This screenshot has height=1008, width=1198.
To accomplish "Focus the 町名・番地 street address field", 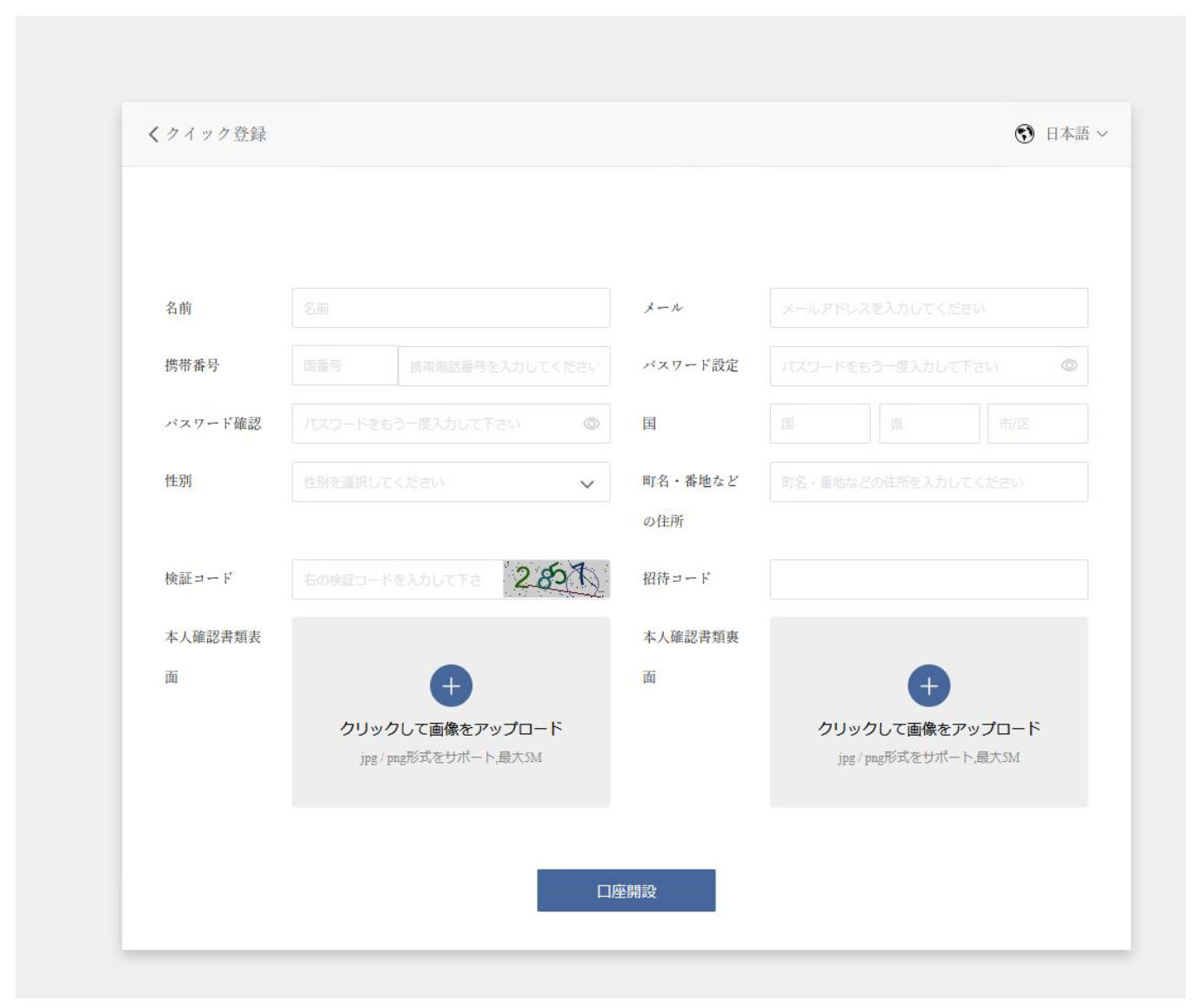I will [x=928, y=483].
